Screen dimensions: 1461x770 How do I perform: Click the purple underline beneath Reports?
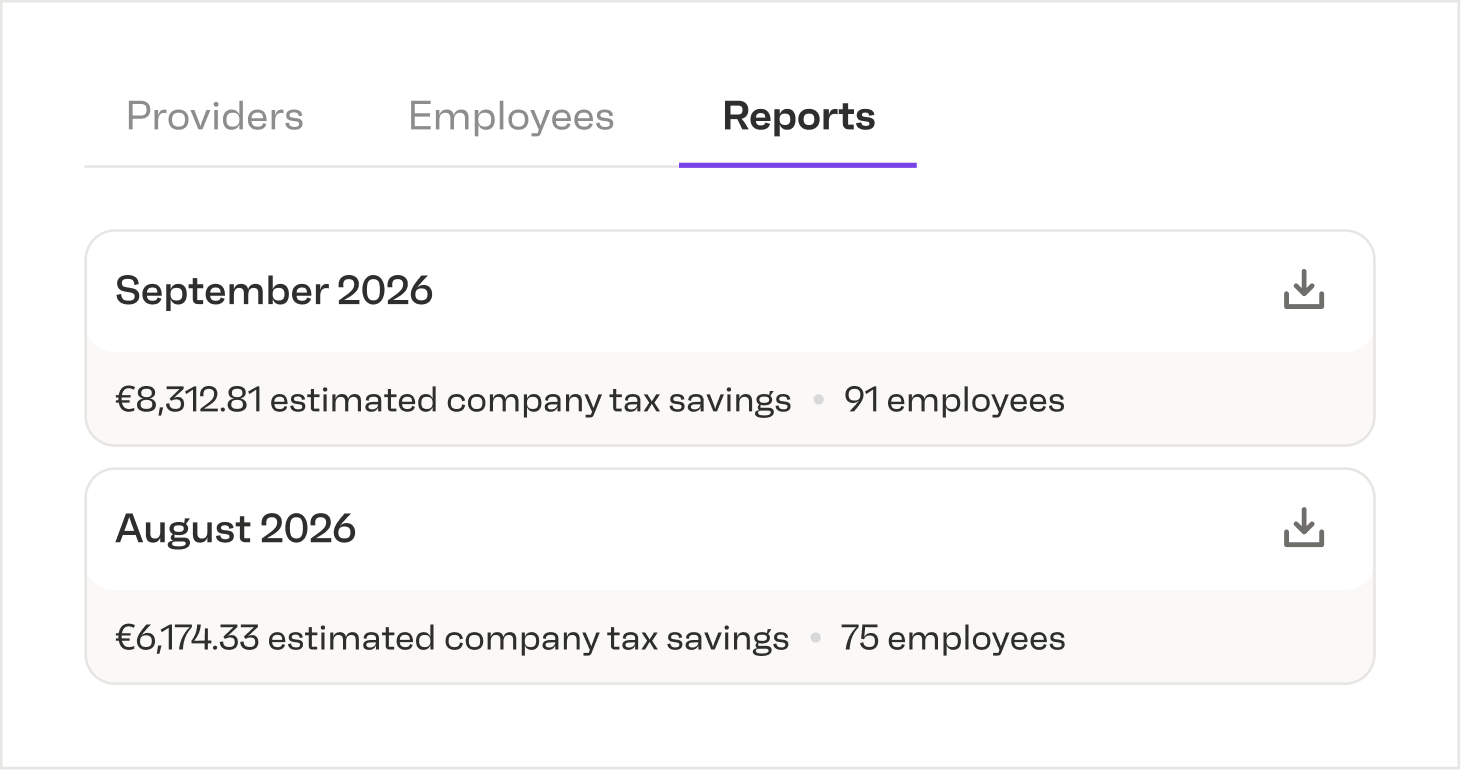click(798, 165)
